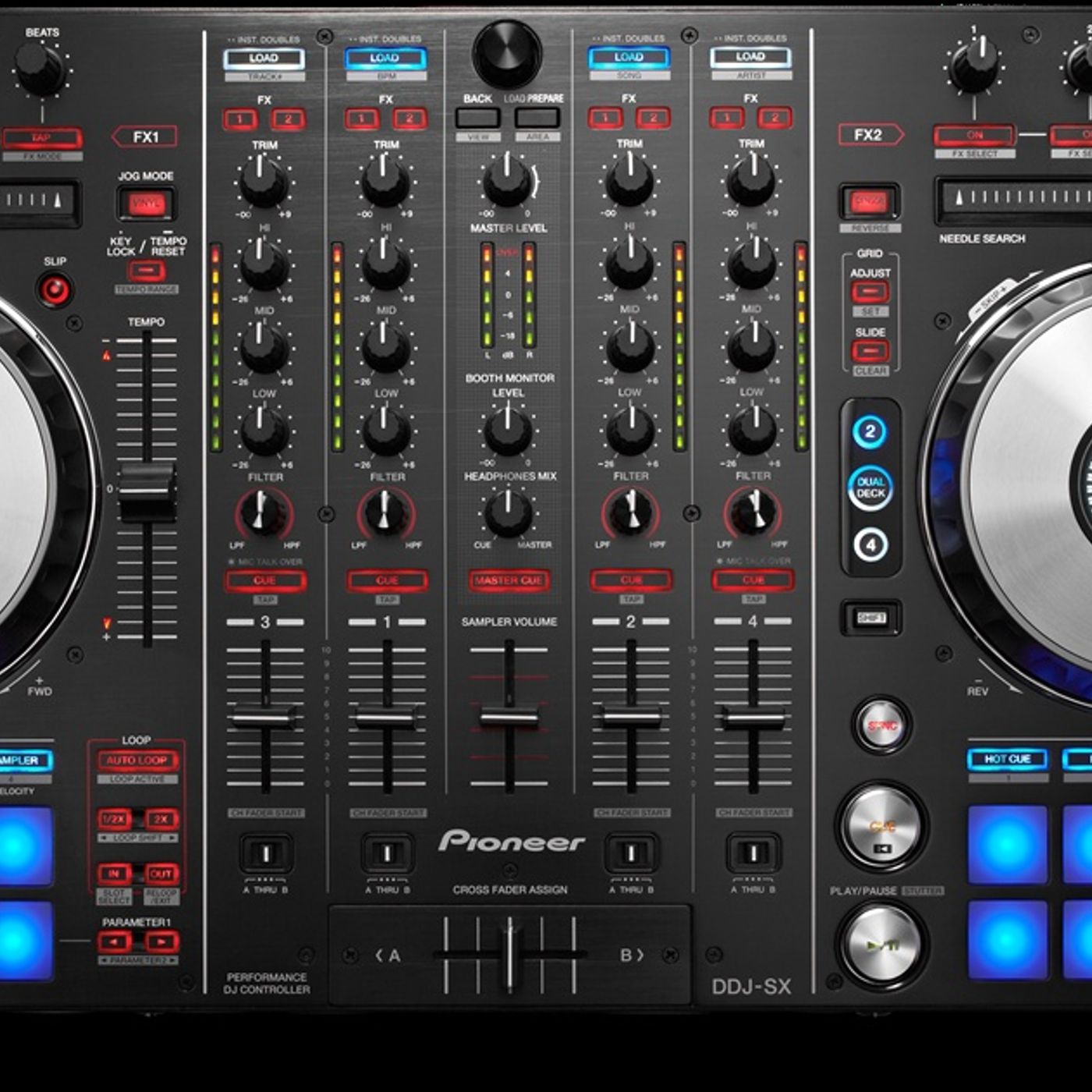Viewport: 1092px width, 1092px height.
Task: Halve the loop with 1/2X button
Action: click(114, 819)
